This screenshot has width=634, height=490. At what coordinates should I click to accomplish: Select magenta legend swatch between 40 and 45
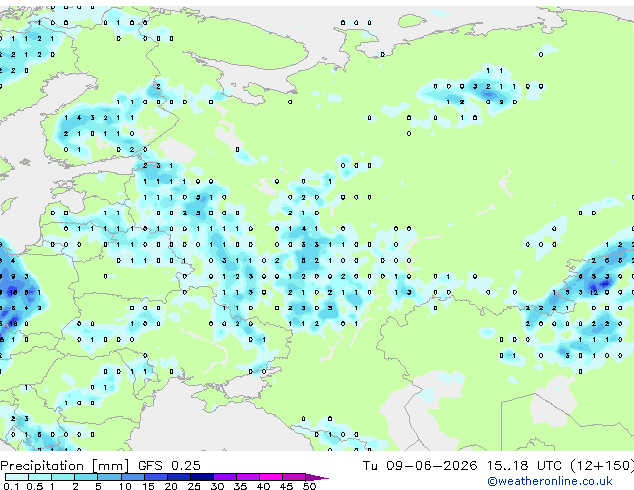pyautogui.click(x=271, y=477)
